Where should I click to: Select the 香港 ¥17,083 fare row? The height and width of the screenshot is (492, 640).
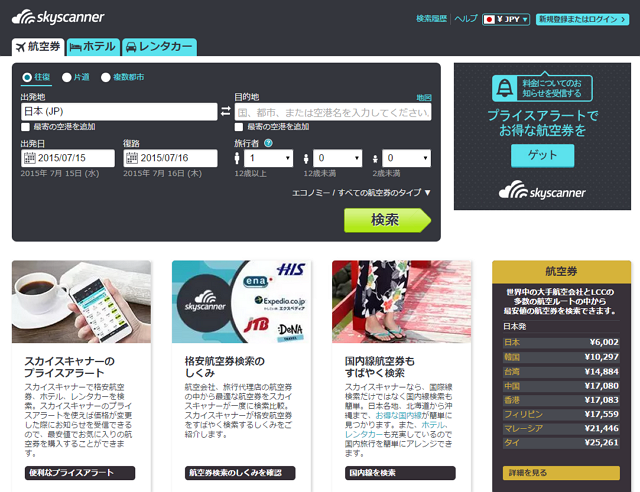561,400
